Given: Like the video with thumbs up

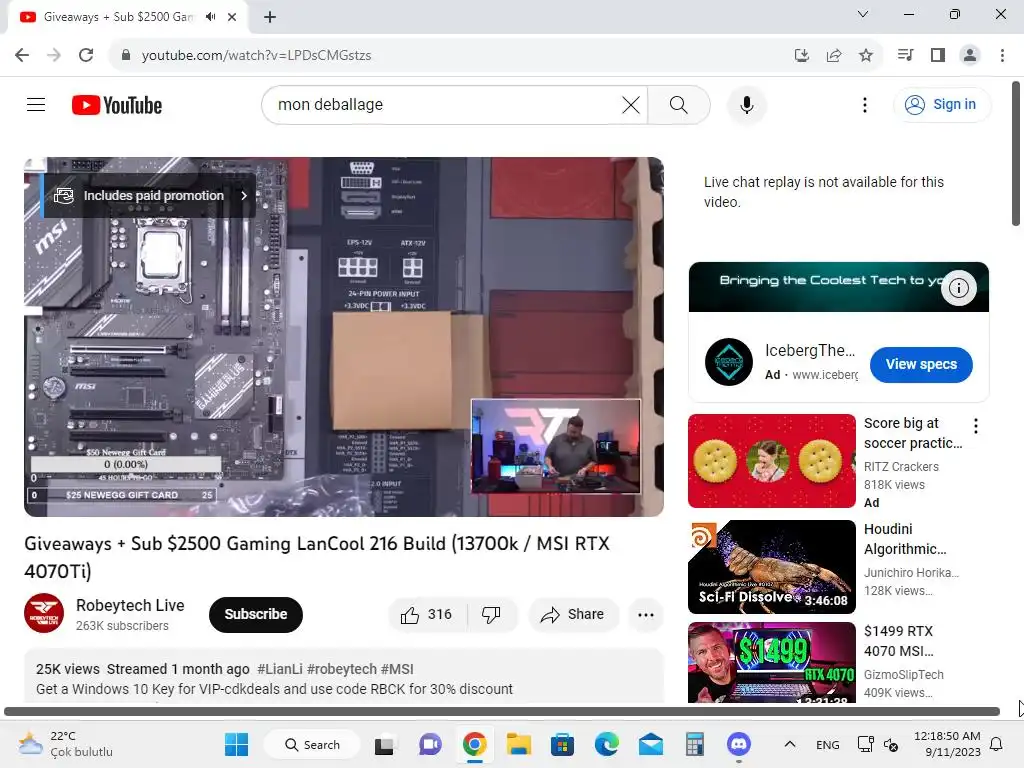Looking at the screenshot, I should point(427,615).
